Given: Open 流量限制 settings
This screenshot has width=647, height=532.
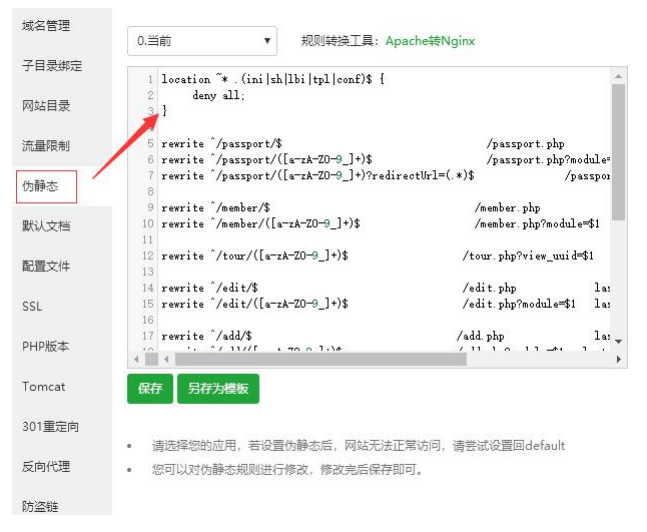Looking at the screenshot, I should click(46, 146).
